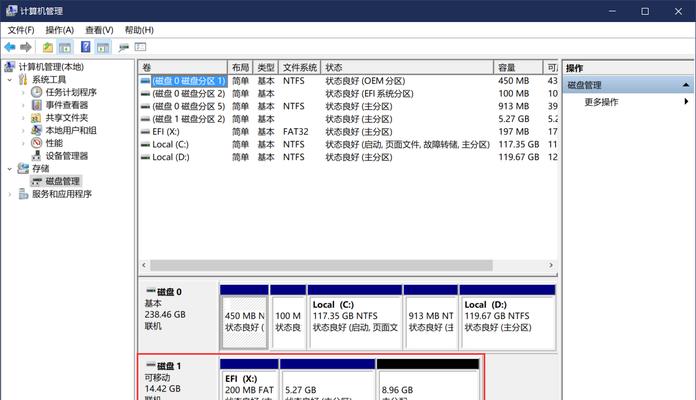
Task: Toggle the Show/Hide console tree icon
Action: click(x=65, y=47)
